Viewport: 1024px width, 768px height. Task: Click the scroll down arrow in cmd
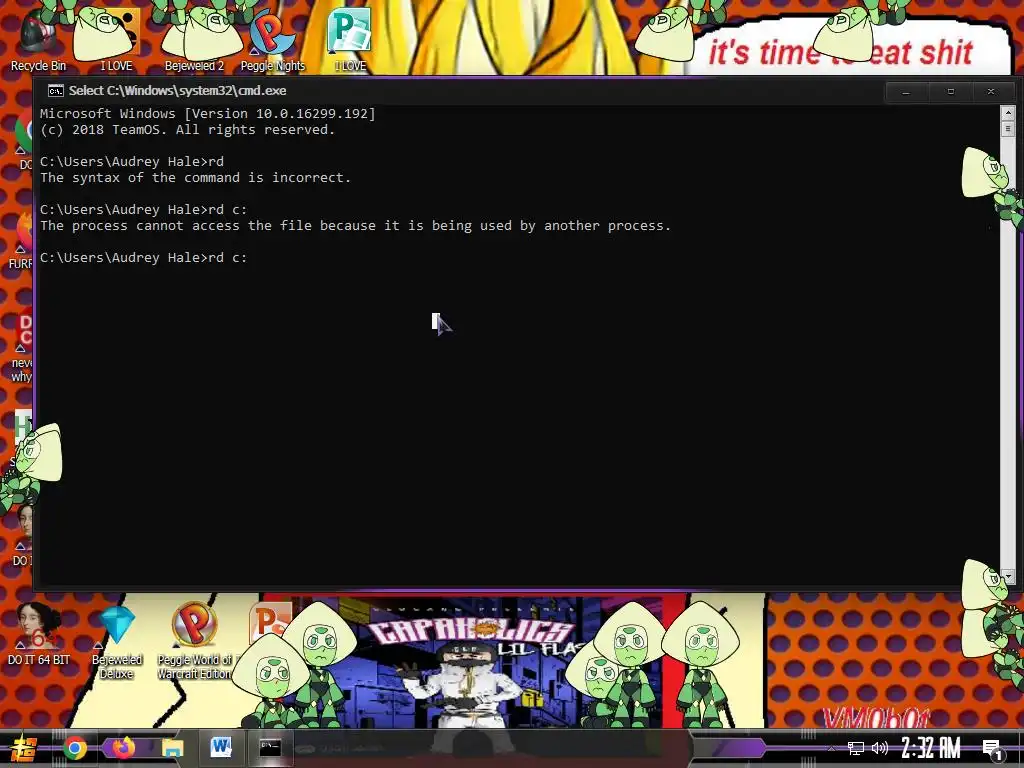1008,577
